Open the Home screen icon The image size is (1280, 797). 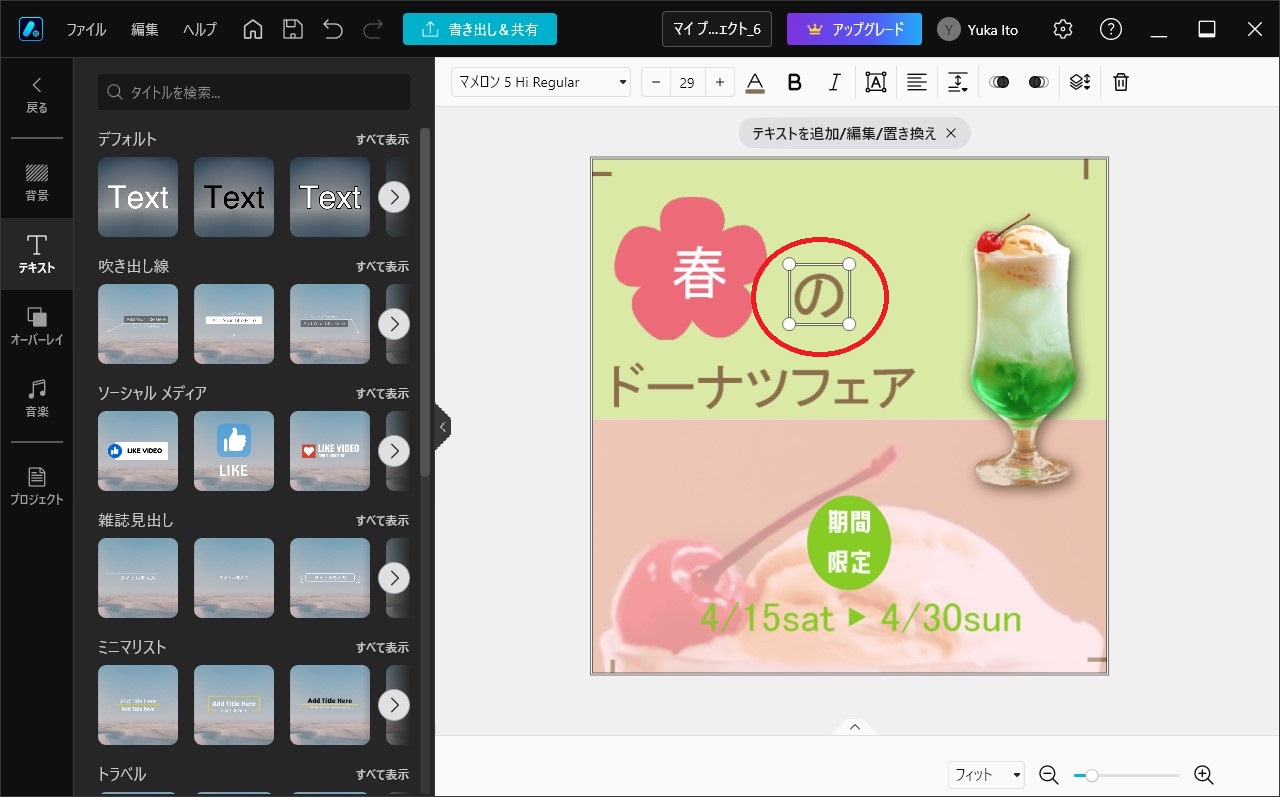coord(253,29)
